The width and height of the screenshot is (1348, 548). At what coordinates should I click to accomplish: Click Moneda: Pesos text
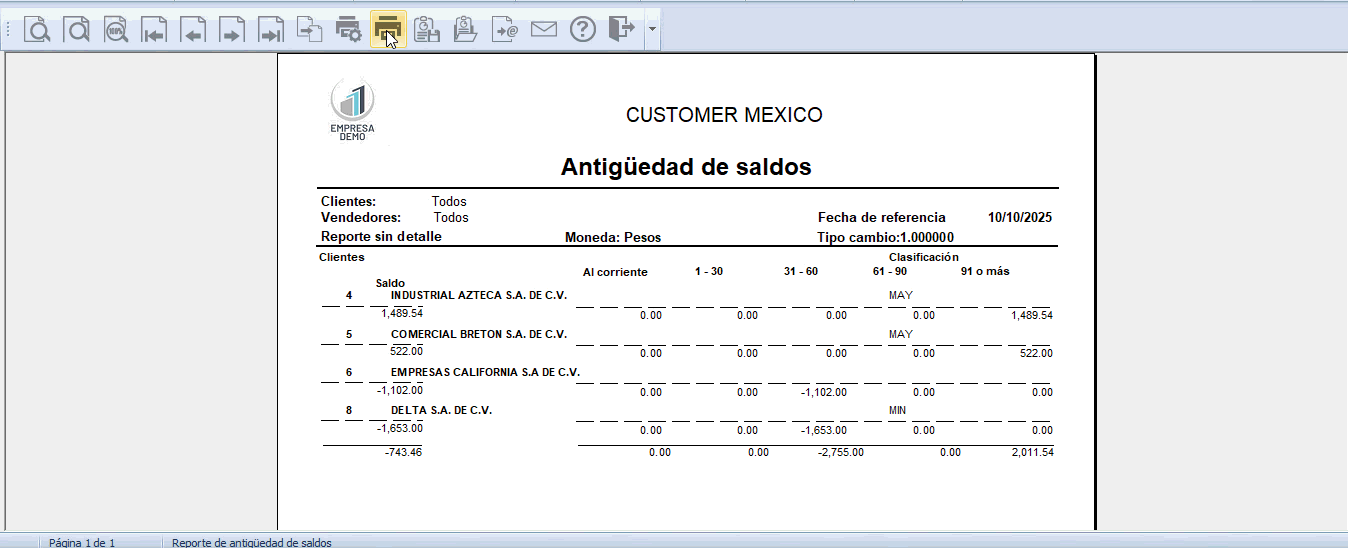point(613,237)
